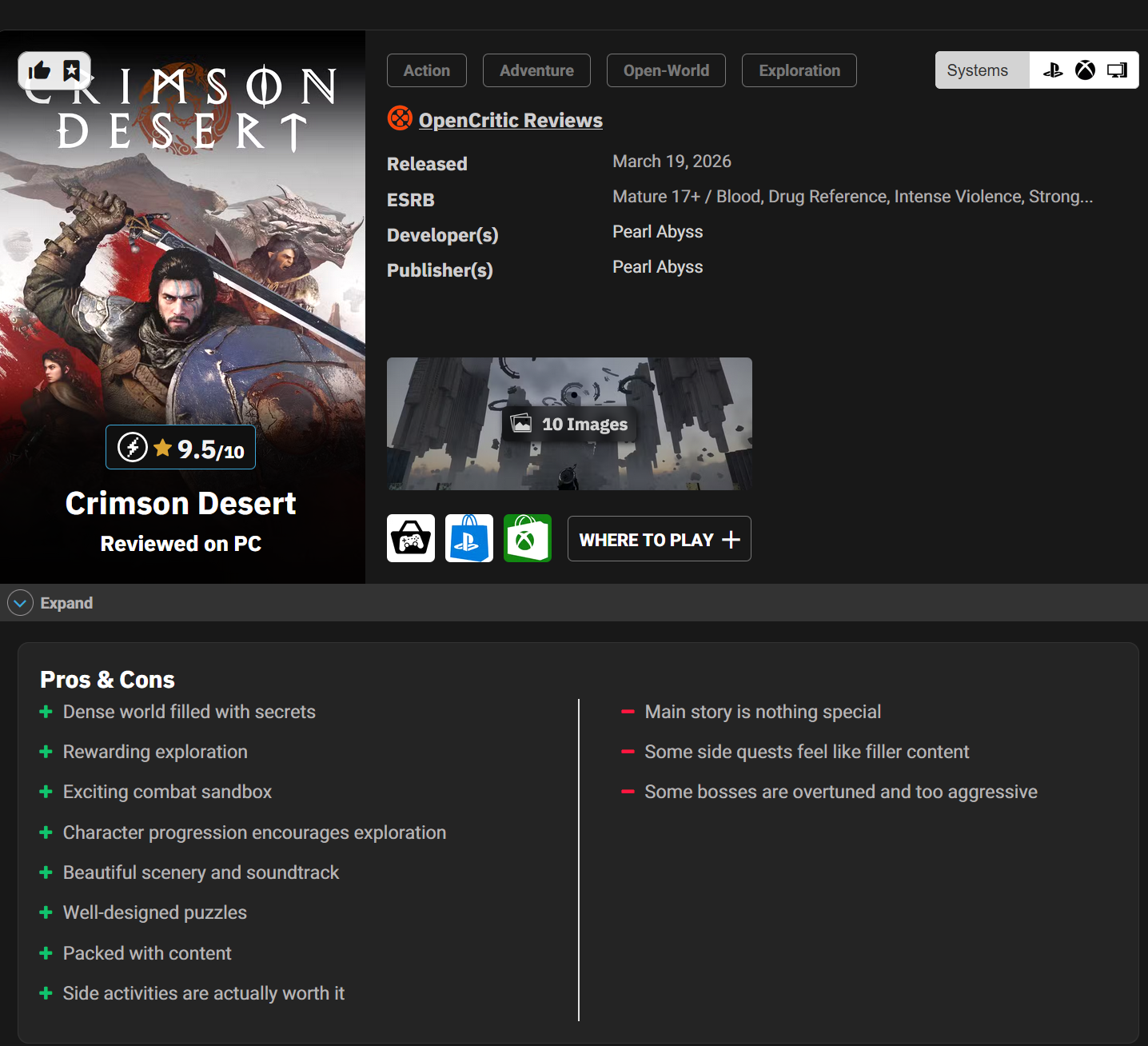This screenshot has height=1046, width=1148.
Task: Click the image gallery icon
Action: [521, 423]
